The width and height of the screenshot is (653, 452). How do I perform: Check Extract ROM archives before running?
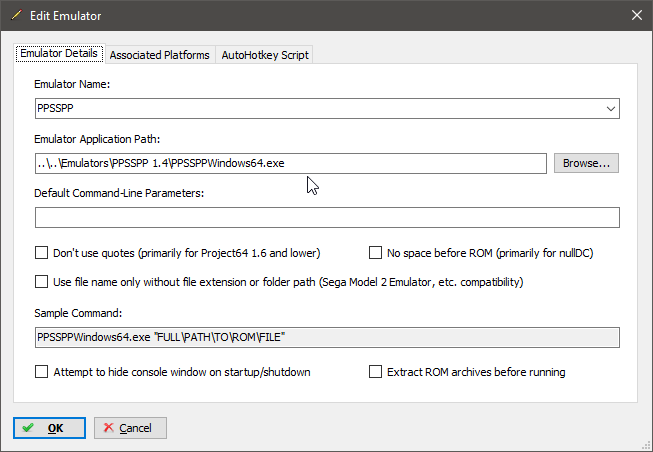click(375, 372)
